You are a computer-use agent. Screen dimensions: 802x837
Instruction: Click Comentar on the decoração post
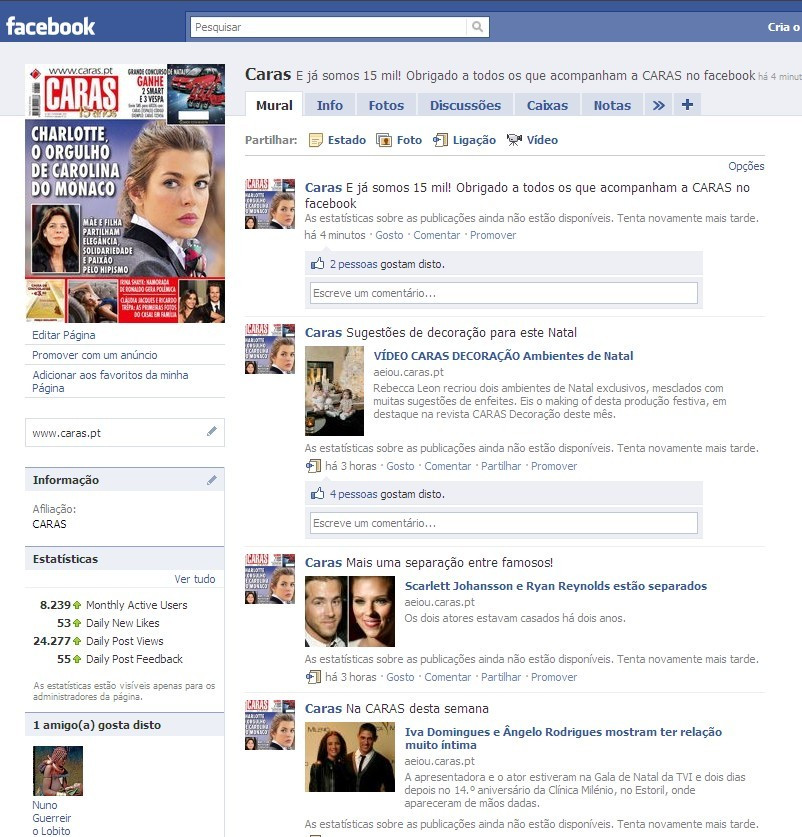pyautogui.click(x=447, y=466)
